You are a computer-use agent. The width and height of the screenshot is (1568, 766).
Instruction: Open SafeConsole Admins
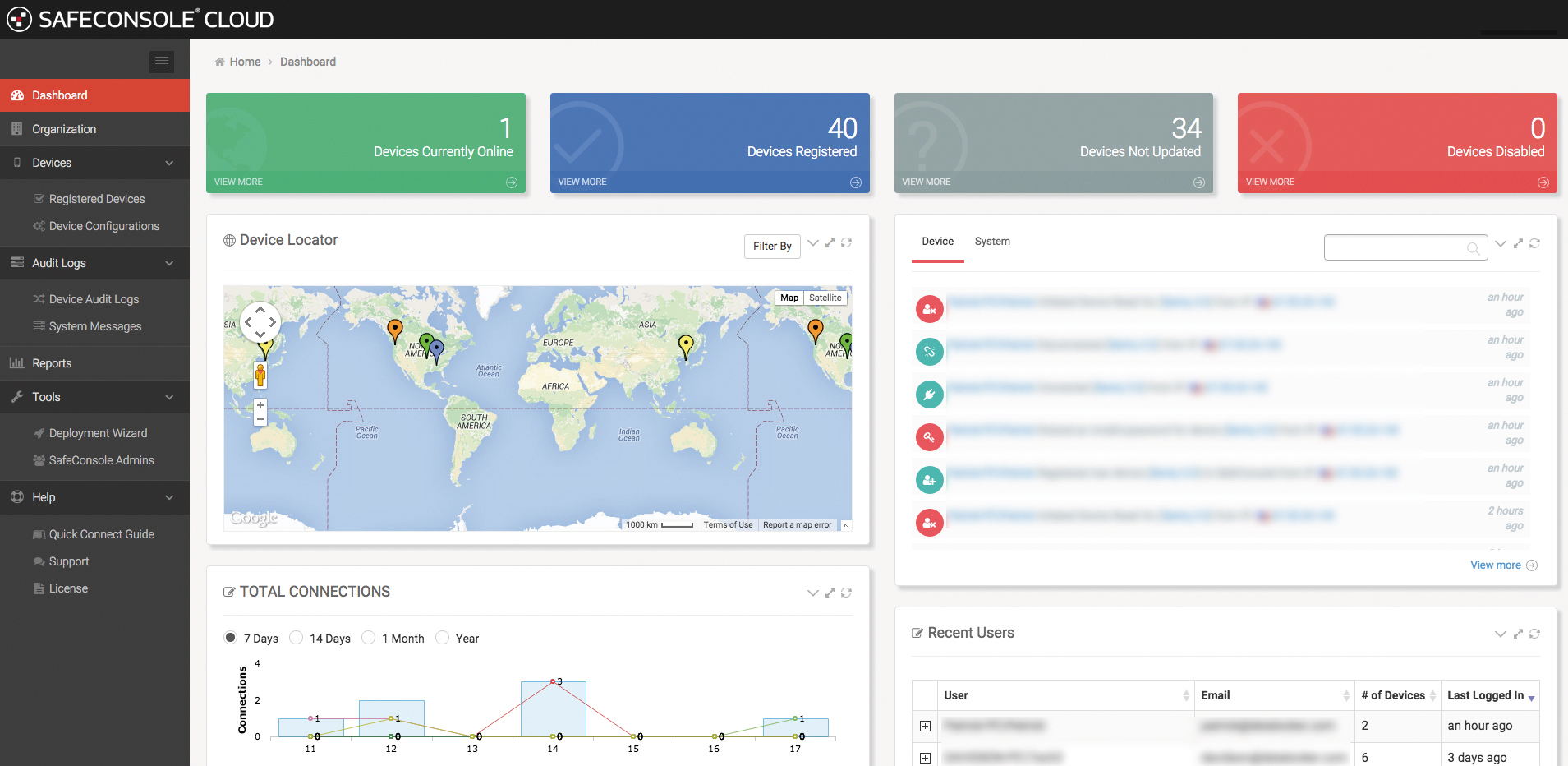click(x=101, y=460)
